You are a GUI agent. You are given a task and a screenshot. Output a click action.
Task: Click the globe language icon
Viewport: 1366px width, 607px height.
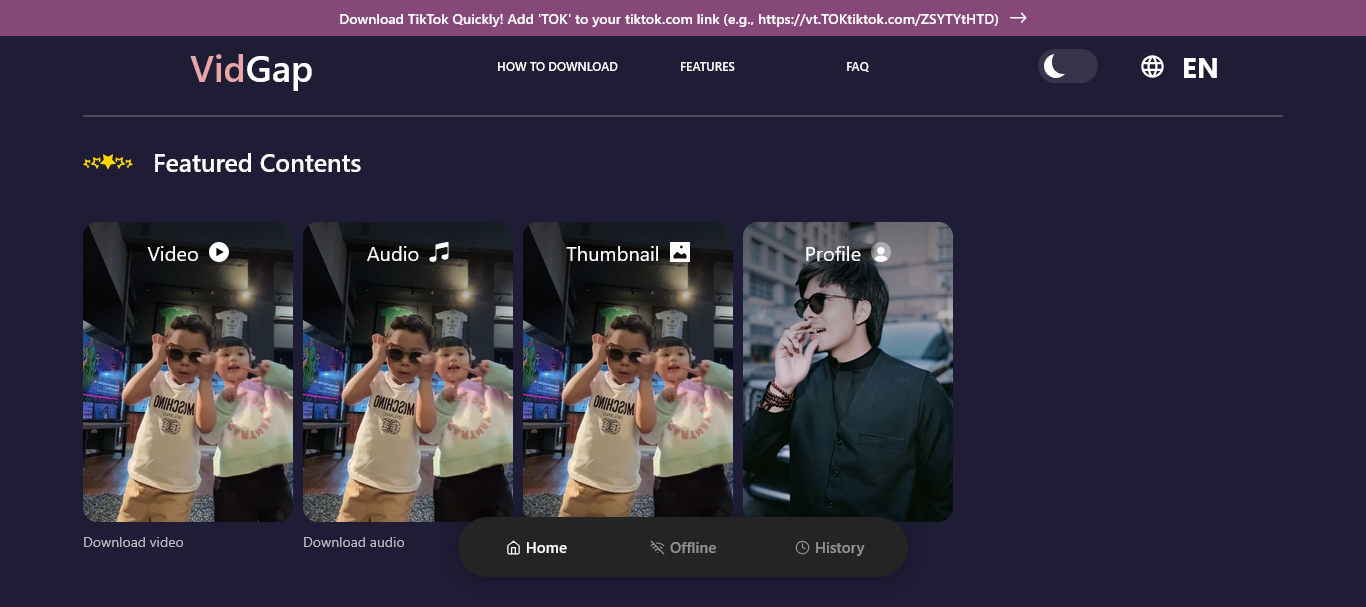(x=1152, y=67)
